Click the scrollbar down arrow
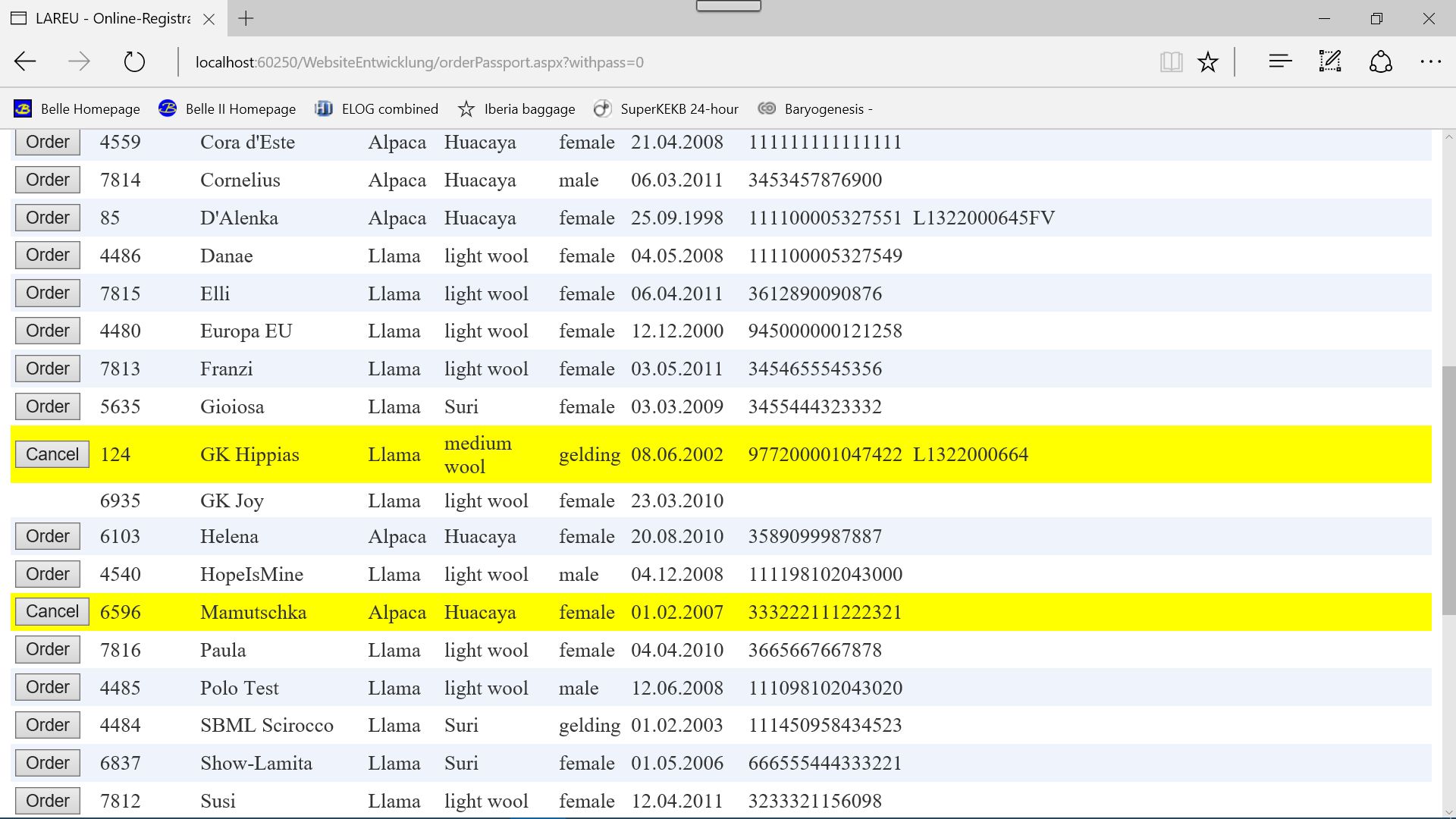This screenshot has width=1456, height=819. (x=1449, y=812)
